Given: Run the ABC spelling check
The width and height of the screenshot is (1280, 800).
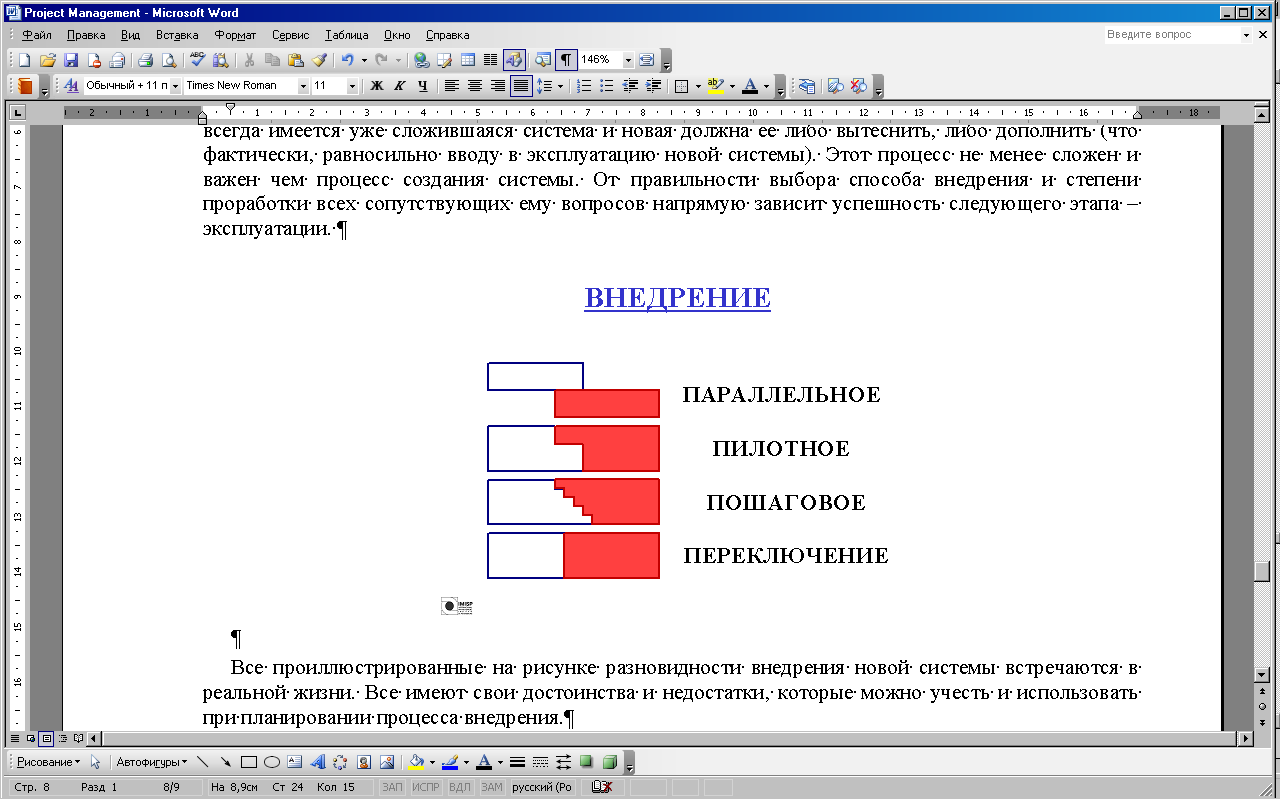Looking at the screenshot, I should pos(197,60).
